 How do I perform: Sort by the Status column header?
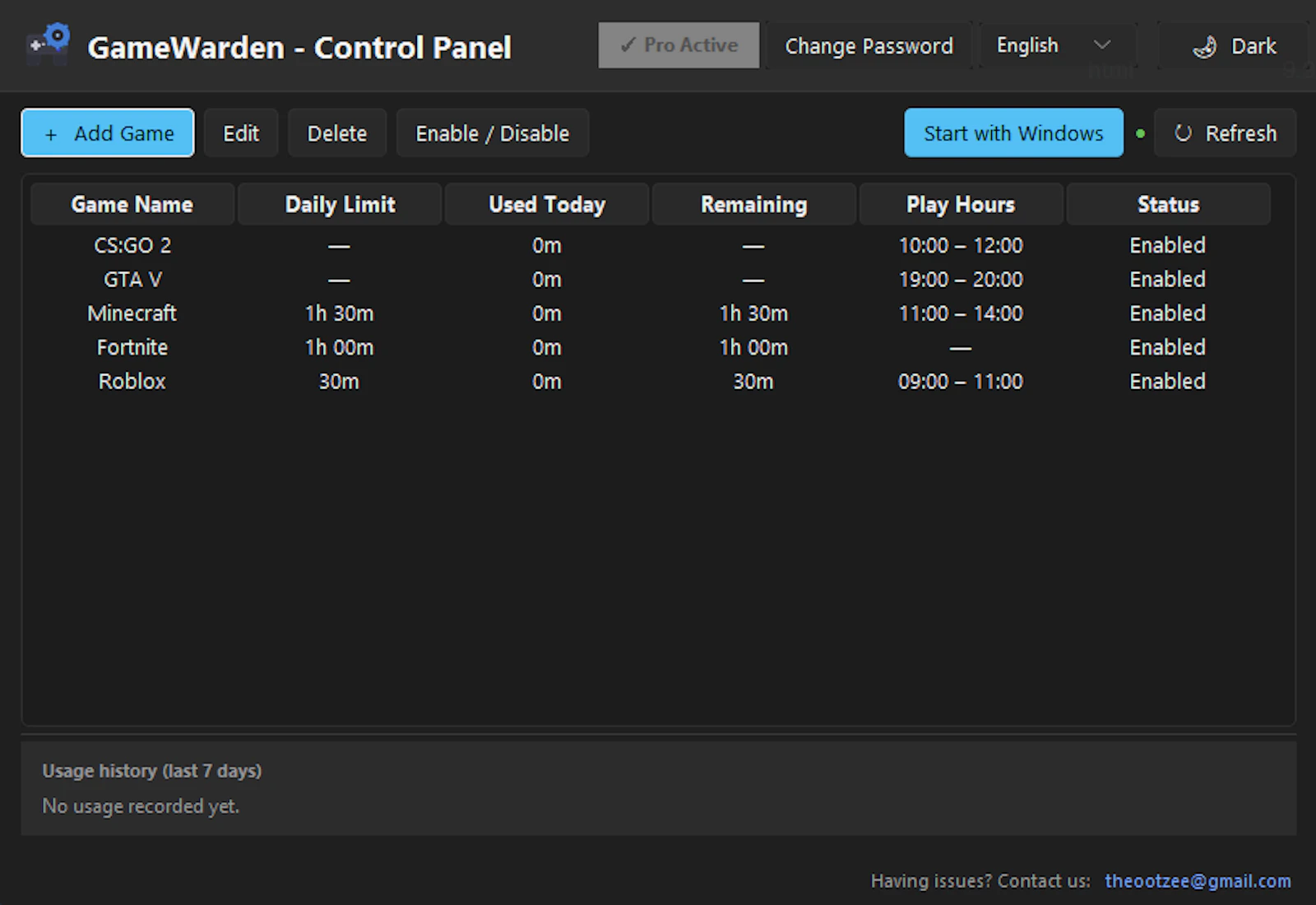pyautogui.click(x=1168, y=204)
